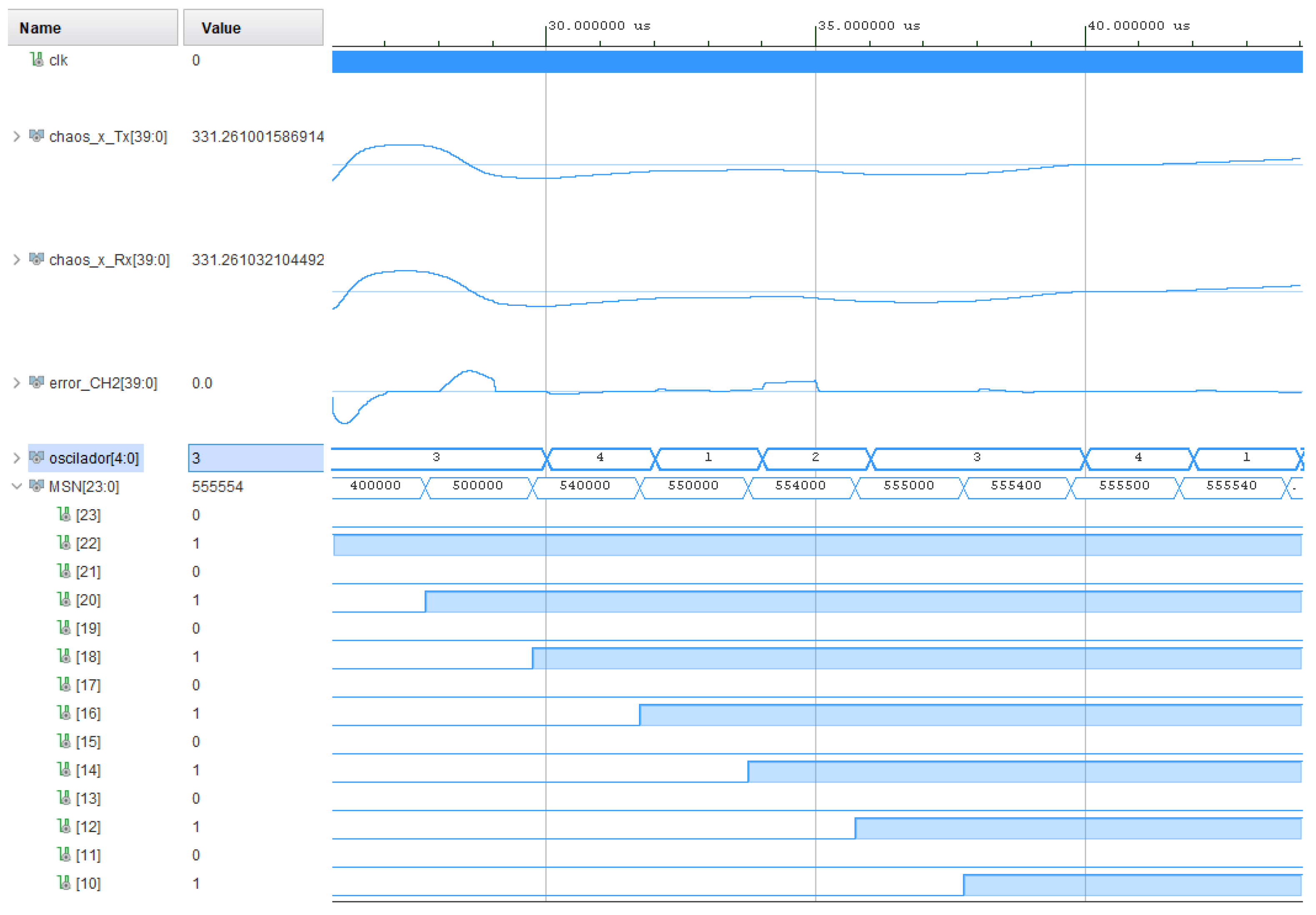Click the clk signal icon
This screenshot has width=1316, height=915.
(x=37, y=60)
